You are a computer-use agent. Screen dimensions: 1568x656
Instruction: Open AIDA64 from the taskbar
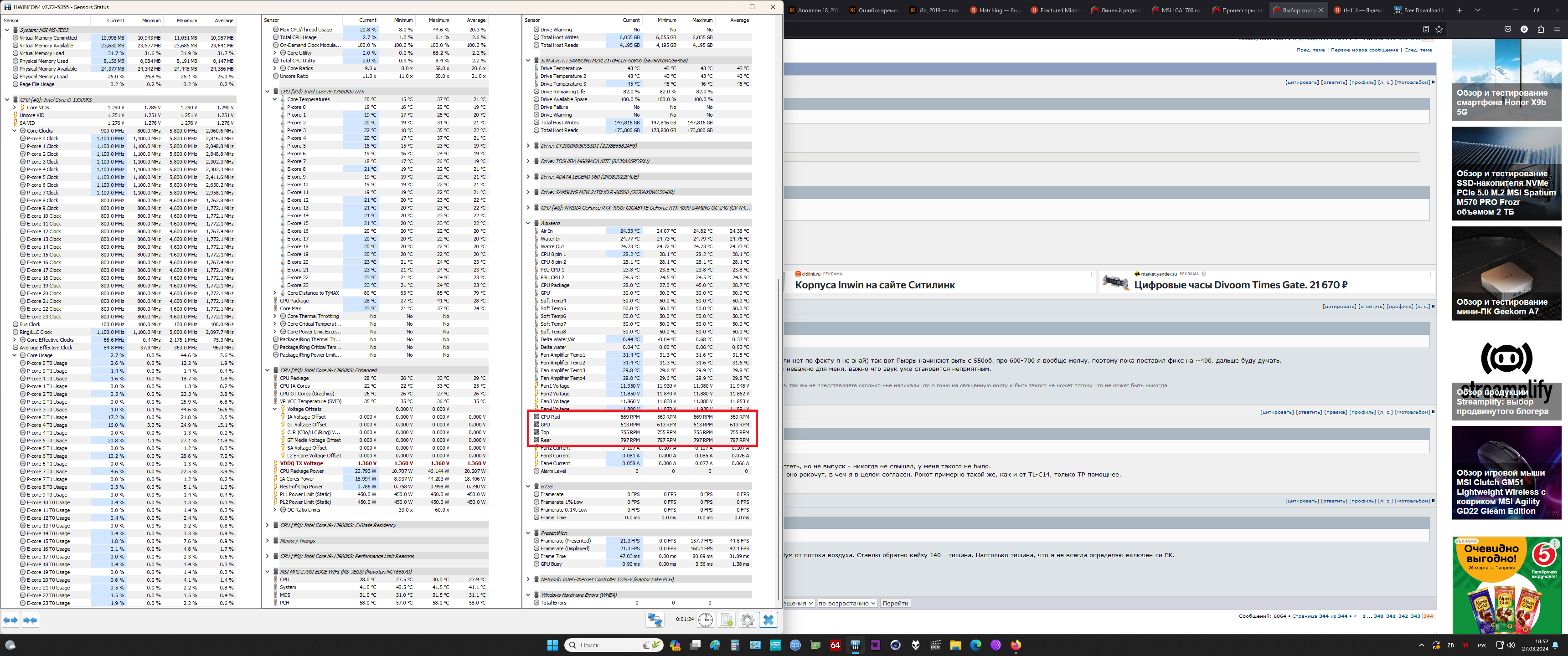tap(835, 645)
